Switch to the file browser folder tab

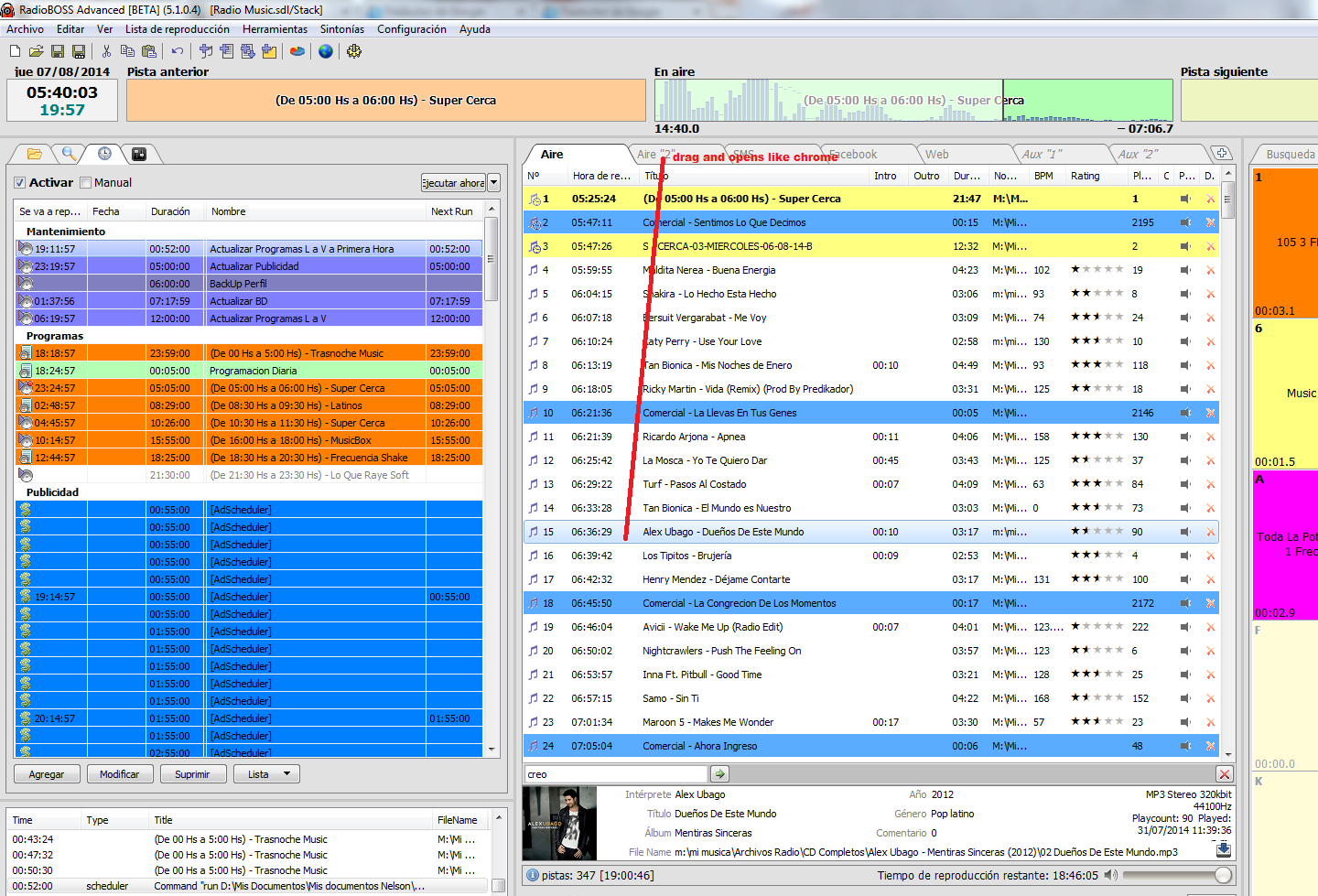click(x=34, y=154)
